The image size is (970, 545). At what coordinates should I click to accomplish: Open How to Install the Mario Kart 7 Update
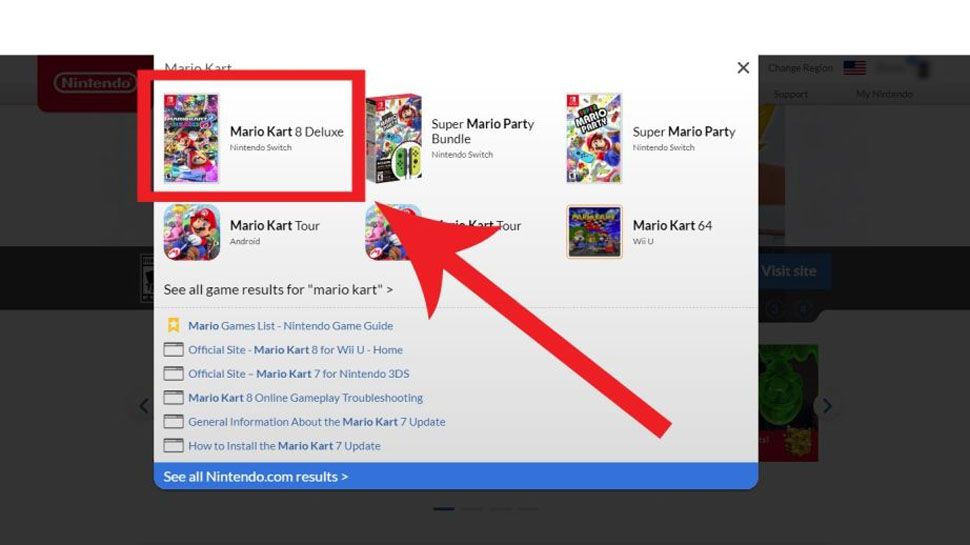(x=285, y=446)
